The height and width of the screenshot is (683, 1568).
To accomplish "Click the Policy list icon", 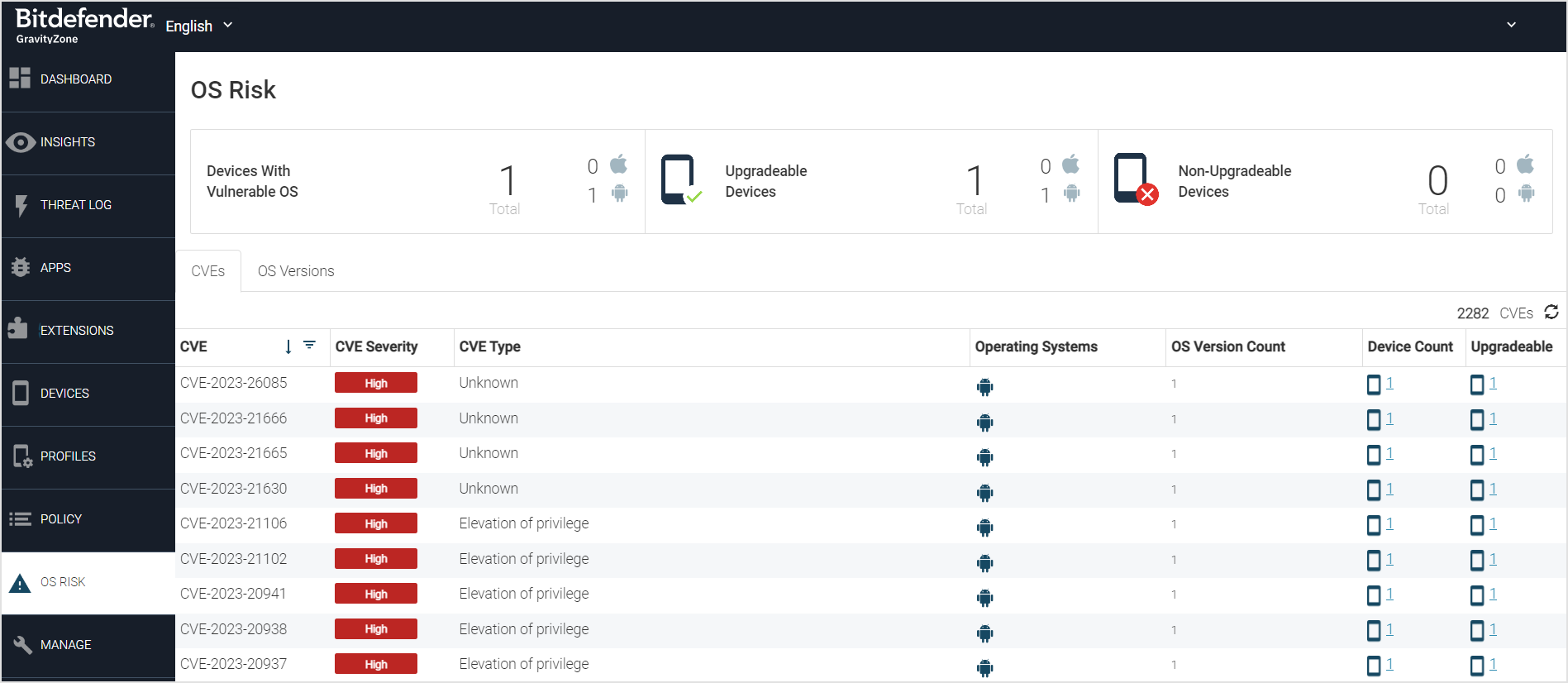I will click(x=20, y=519).
